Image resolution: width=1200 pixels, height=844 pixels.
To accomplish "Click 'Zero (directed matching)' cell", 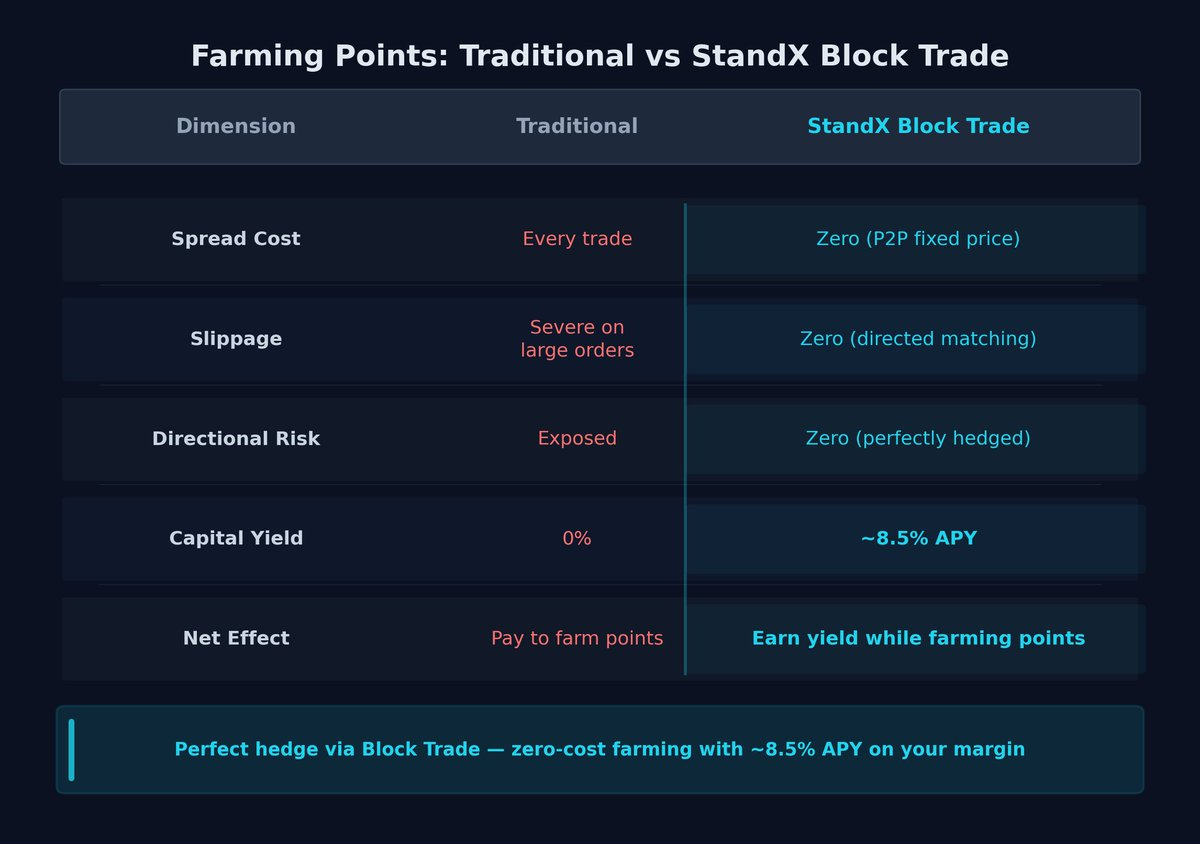I will click(918, 339).
